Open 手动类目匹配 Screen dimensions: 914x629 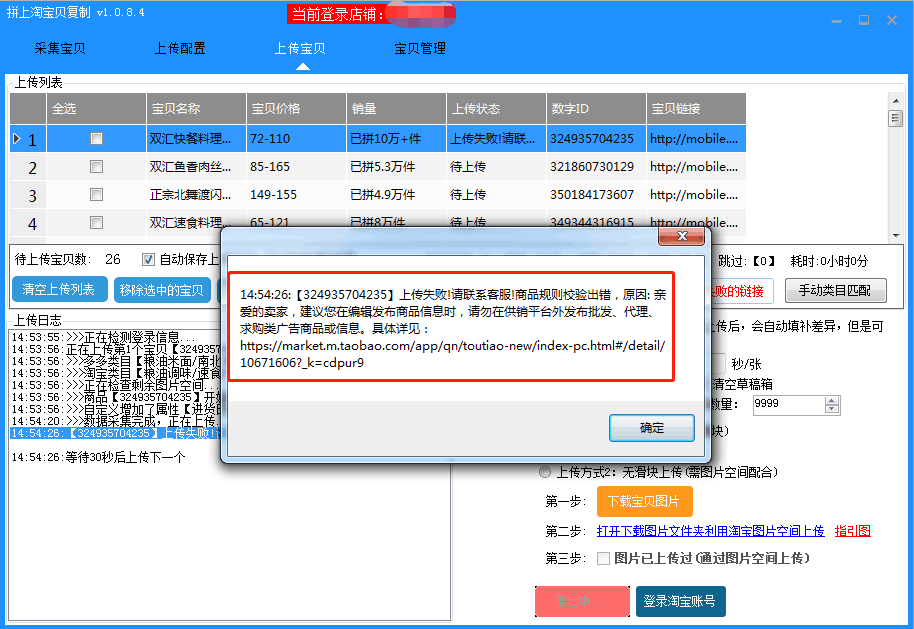click(x=835, y=290)
